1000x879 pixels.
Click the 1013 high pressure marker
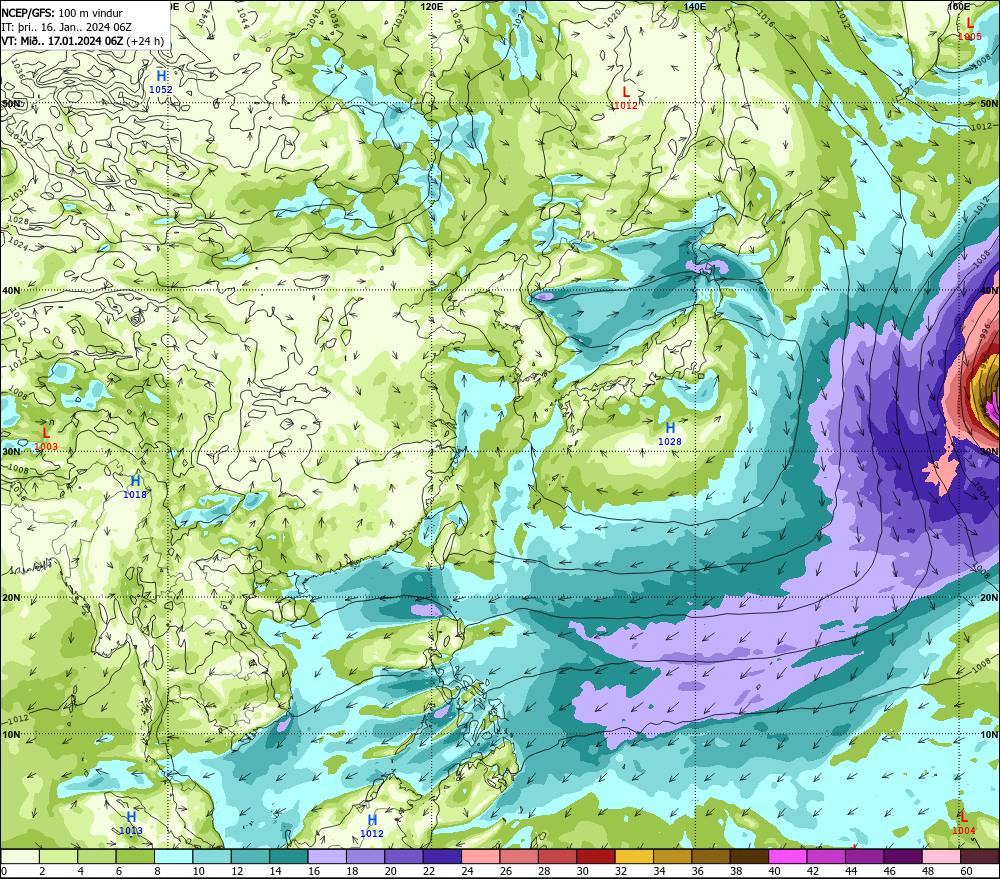pos(131,823)
